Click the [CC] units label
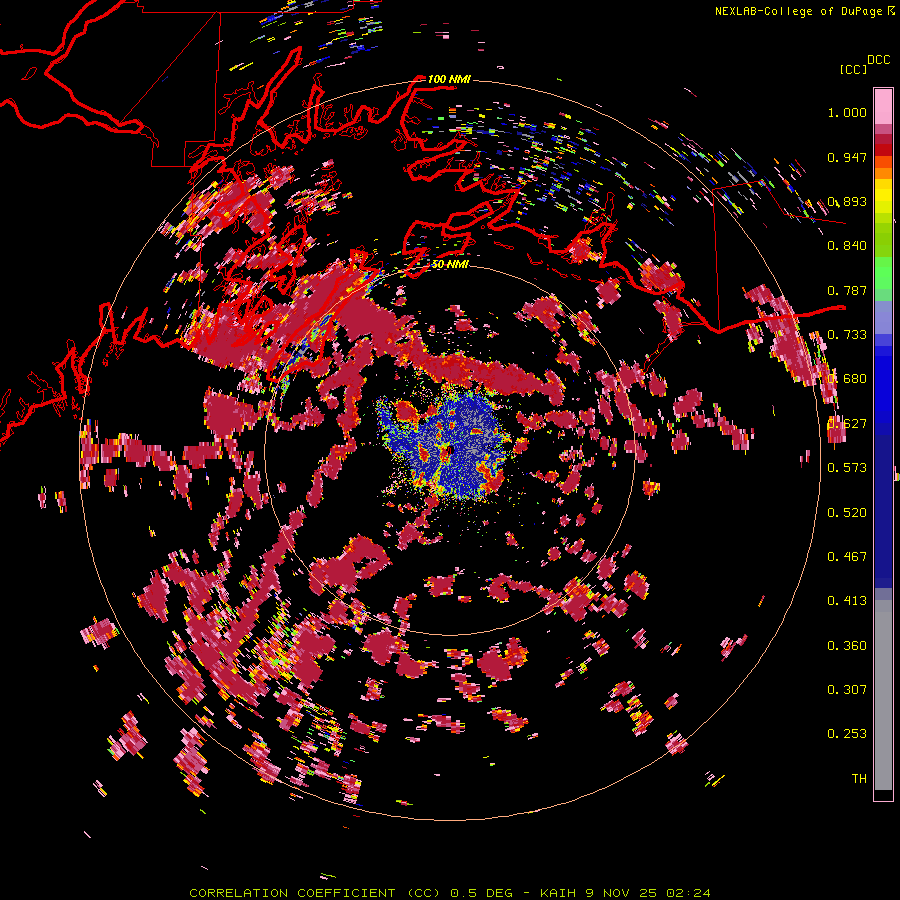Viewport: 900px width, 900px height. tap(853, 69)
